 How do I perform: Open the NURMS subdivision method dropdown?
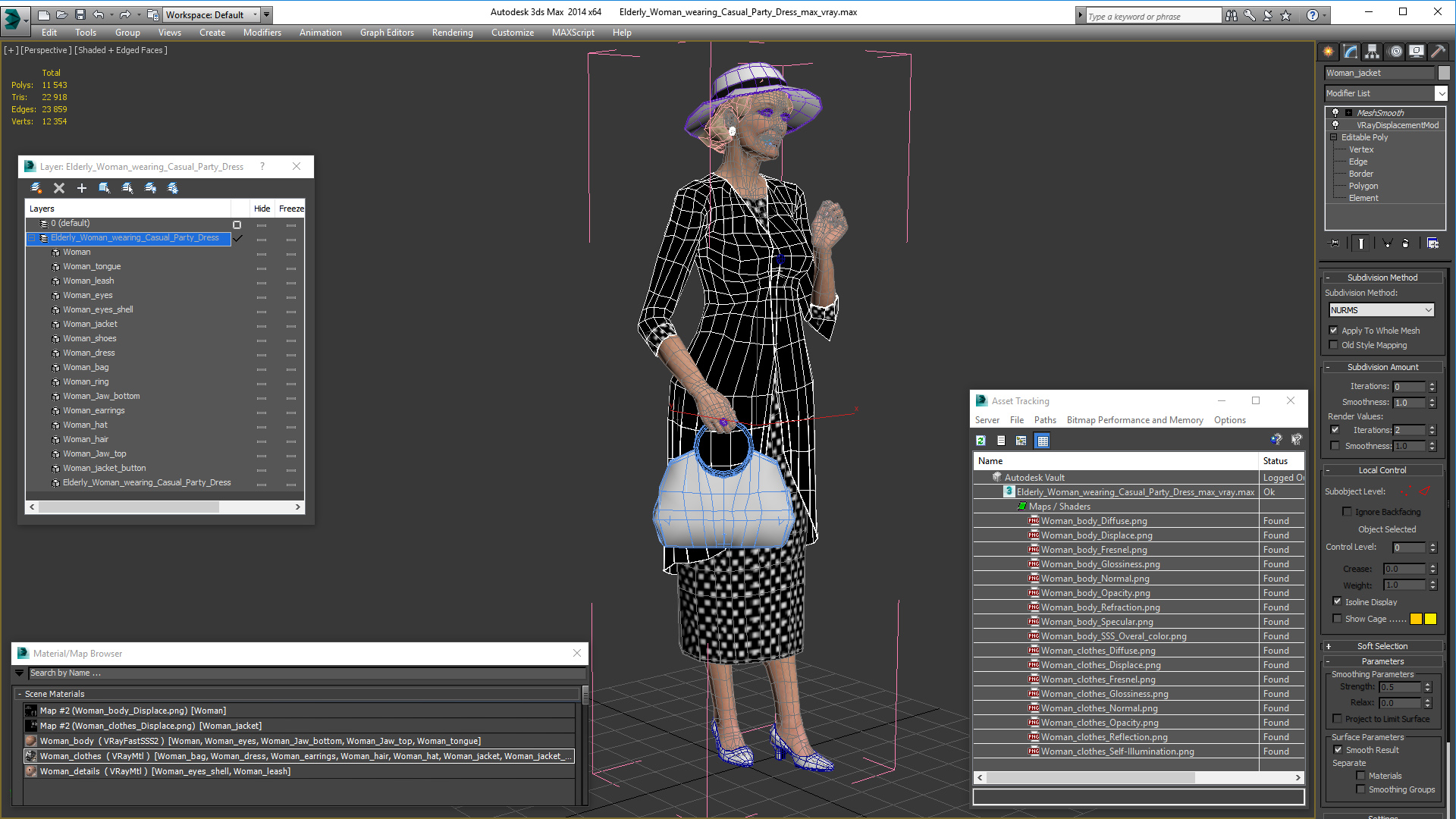pos(1382,310)
